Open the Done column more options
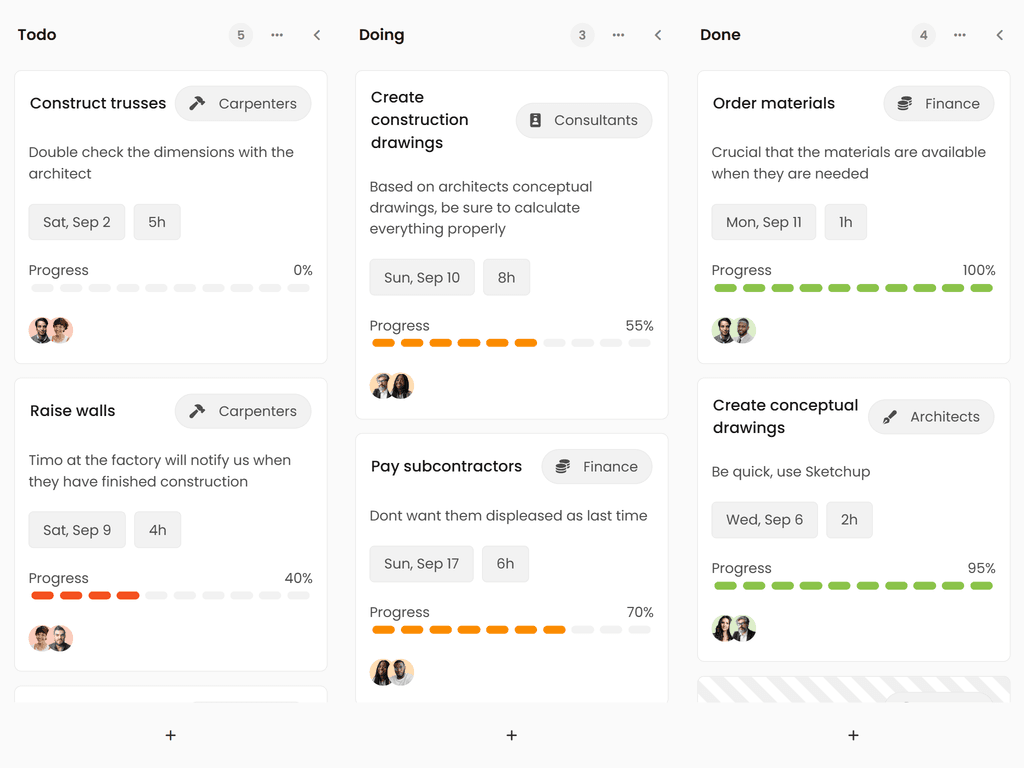 tap(960, 35)
